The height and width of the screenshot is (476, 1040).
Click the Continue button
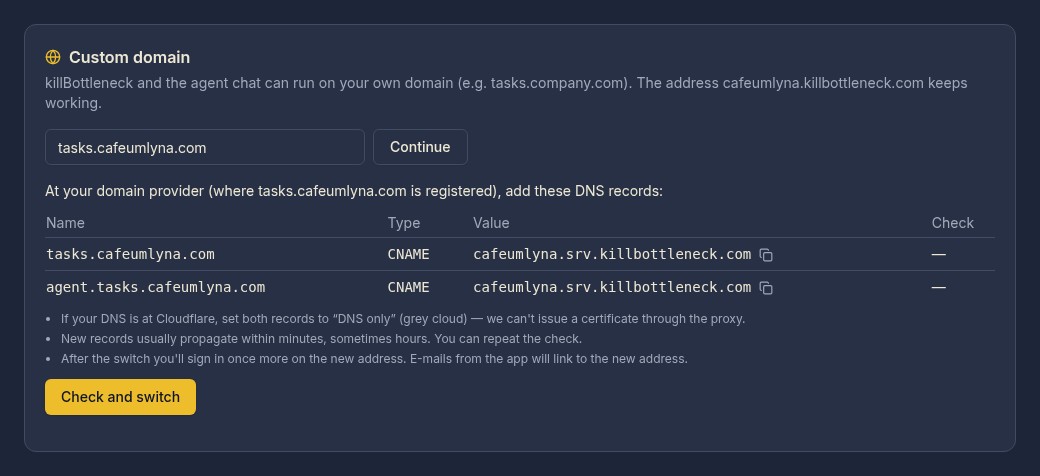420,147
